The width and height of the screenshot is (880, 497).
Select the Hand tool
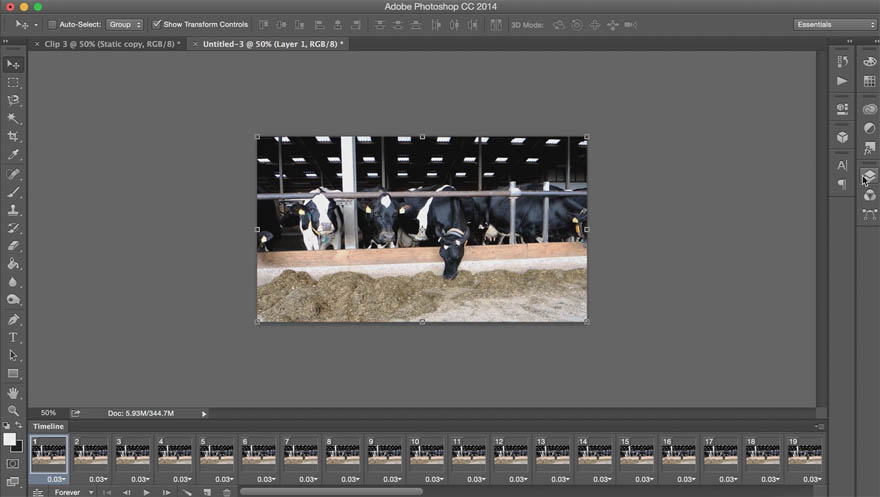tap(13, 393)
